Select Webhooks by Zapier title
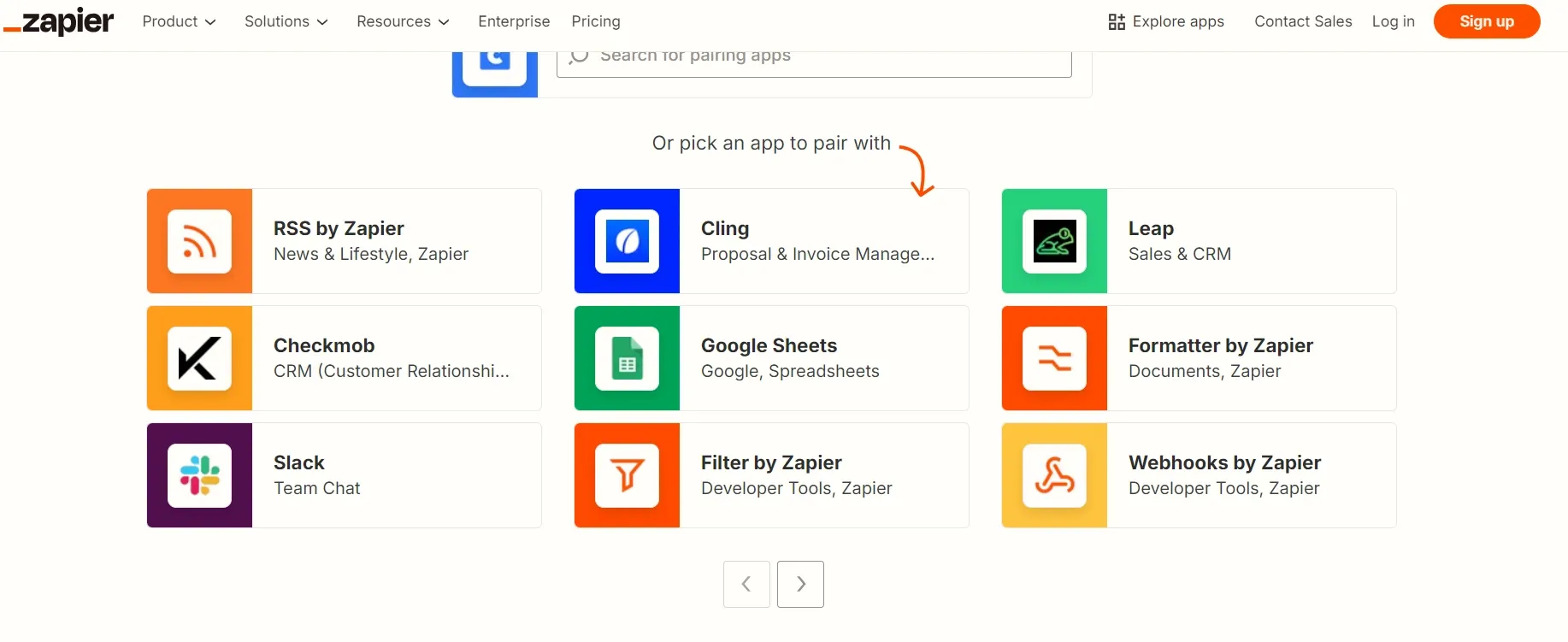This screenshot has width=1568, height=642. [1224, 462]
